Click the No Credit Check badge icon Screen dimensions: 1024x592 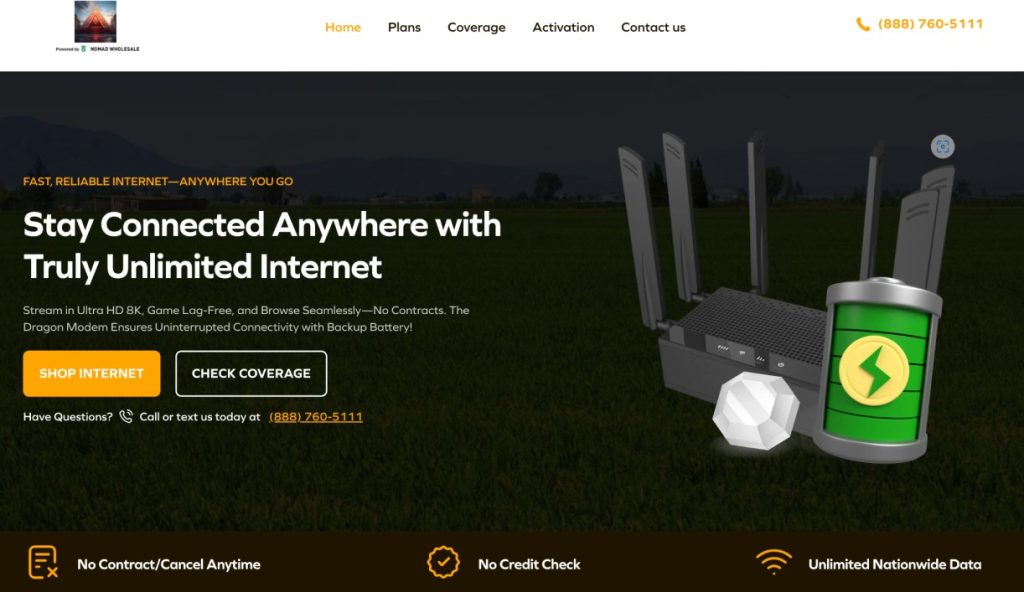click(x=443, y=562)
